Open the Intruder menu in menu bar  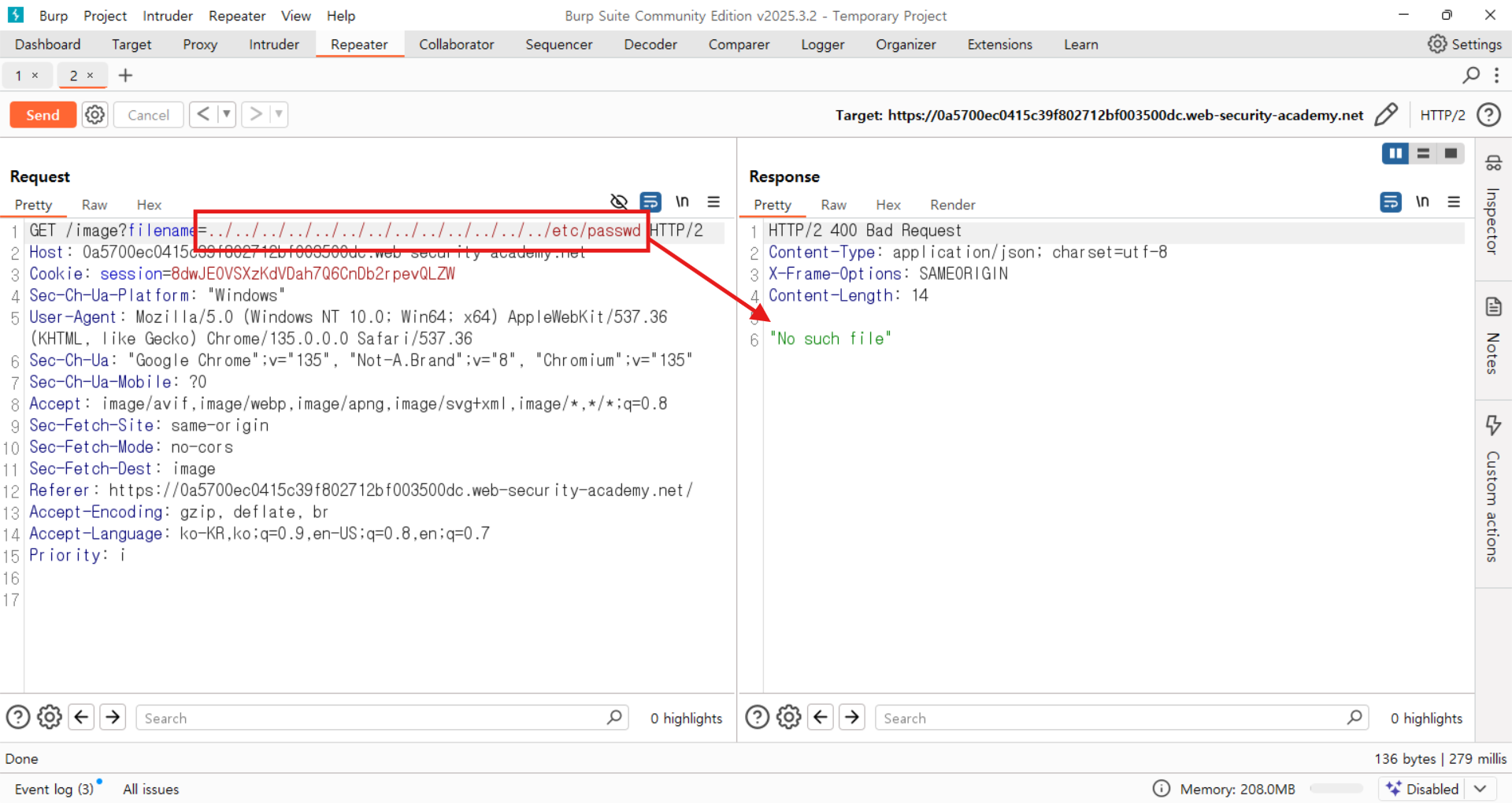[168, 16]
